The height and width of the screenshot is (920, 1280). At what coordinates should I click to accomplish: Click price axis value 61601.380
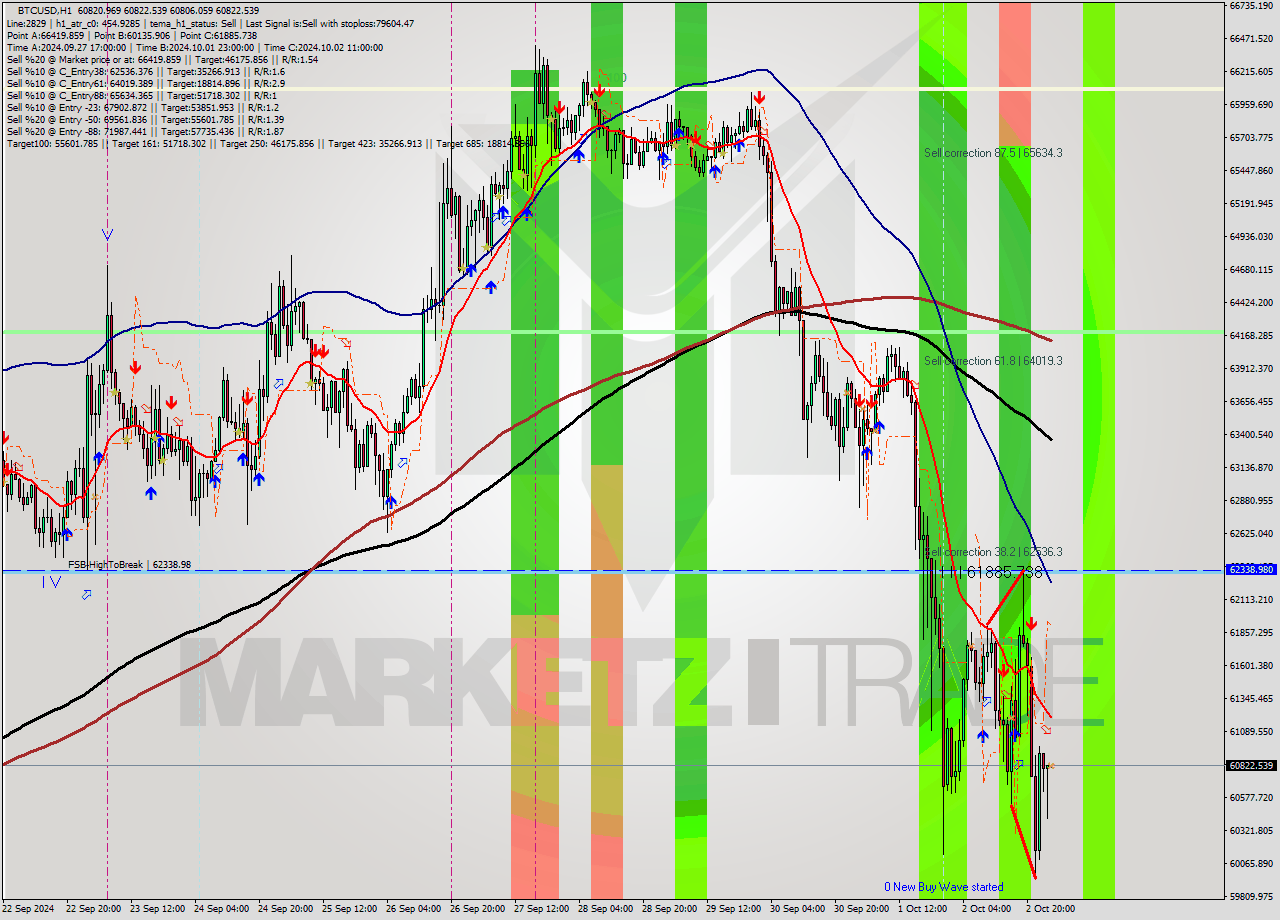coord(1250,666)
